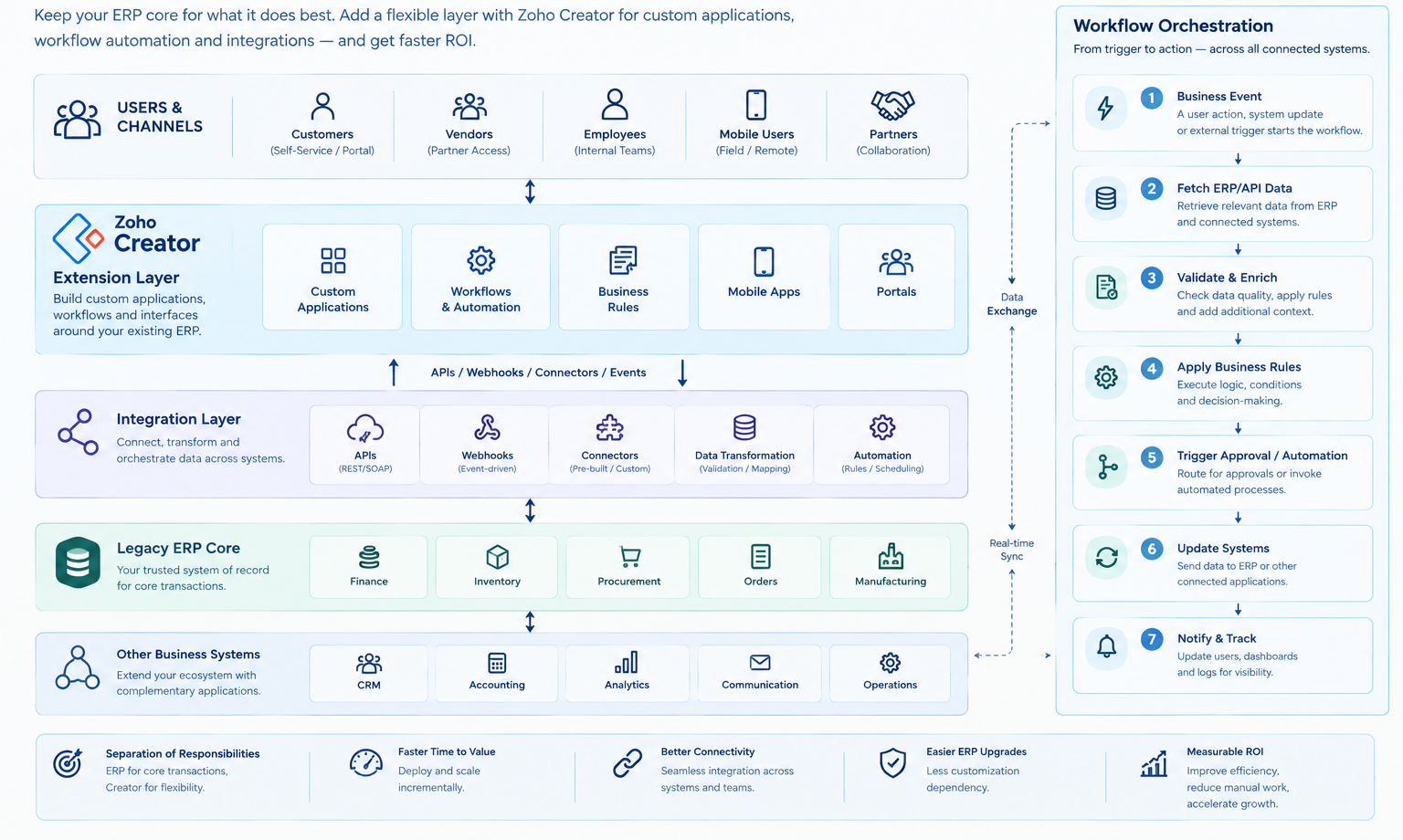This screenshot has width=1403, height=840.
Task: Click the Communication envelope icon
Action: coord(760,663)
